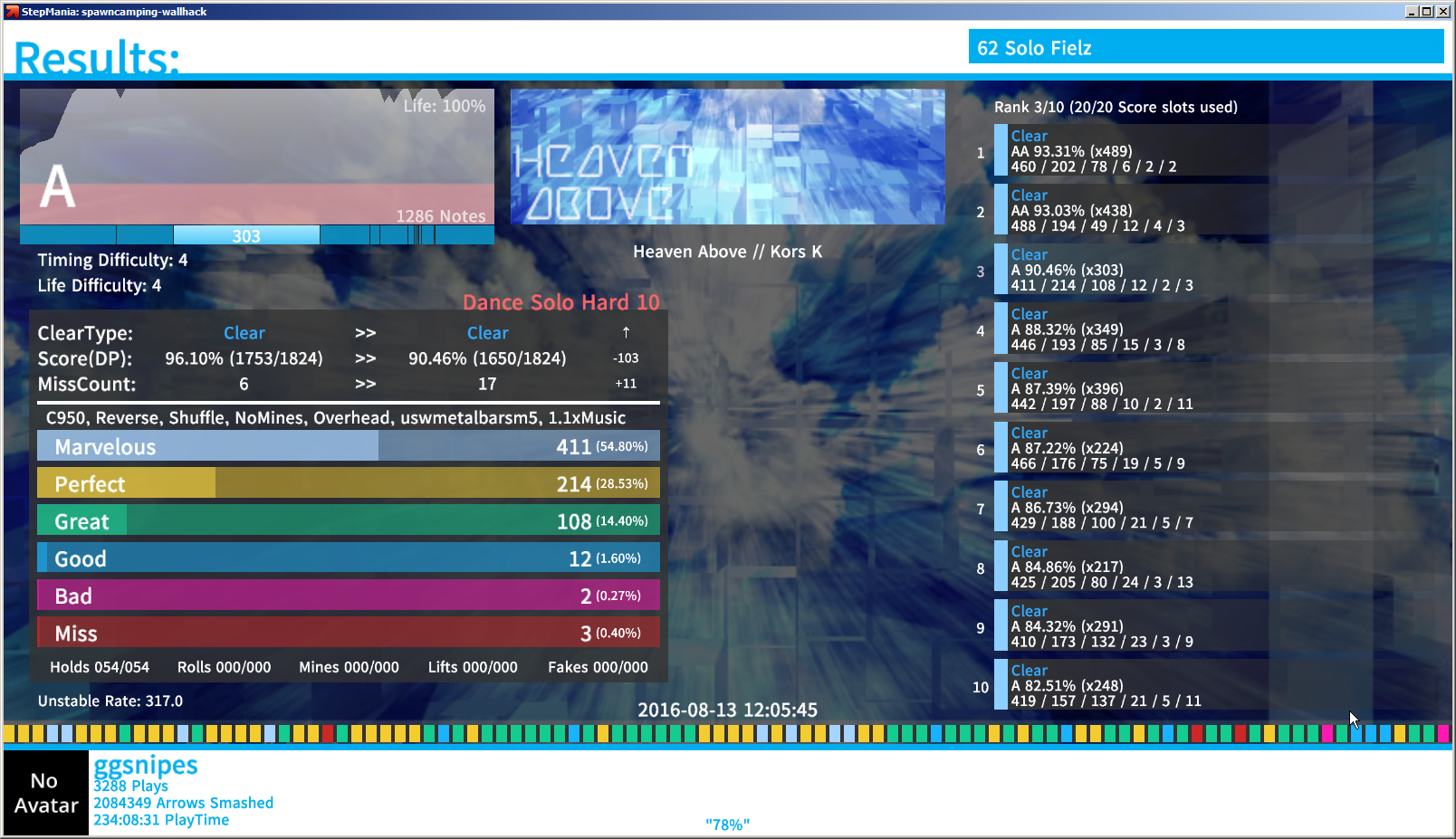Click the ggsnipes profile name
The height and width of the screenshot is (839, 1456).
pos(146,766)
